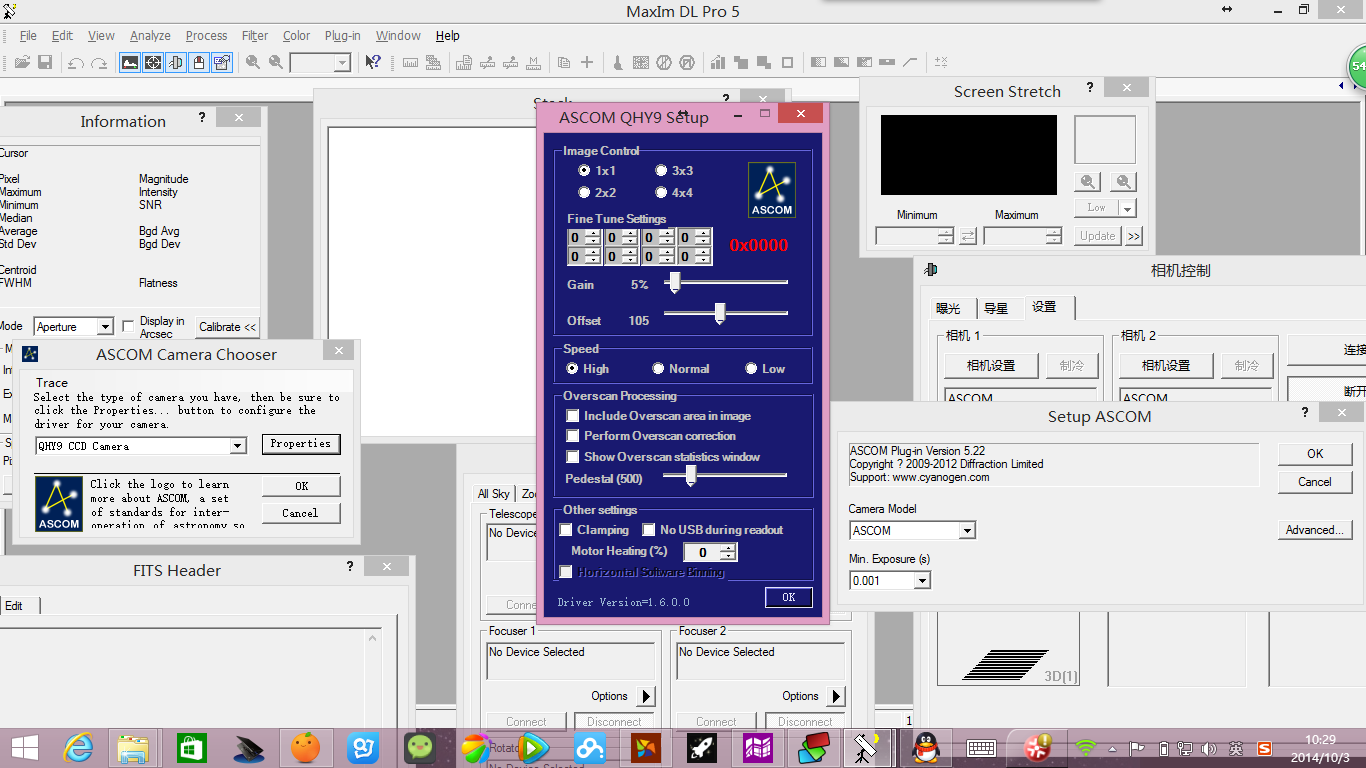Click the pixel math plus-times-divide icon
This screenshot has height=768, width=1366.
(941, 62)
